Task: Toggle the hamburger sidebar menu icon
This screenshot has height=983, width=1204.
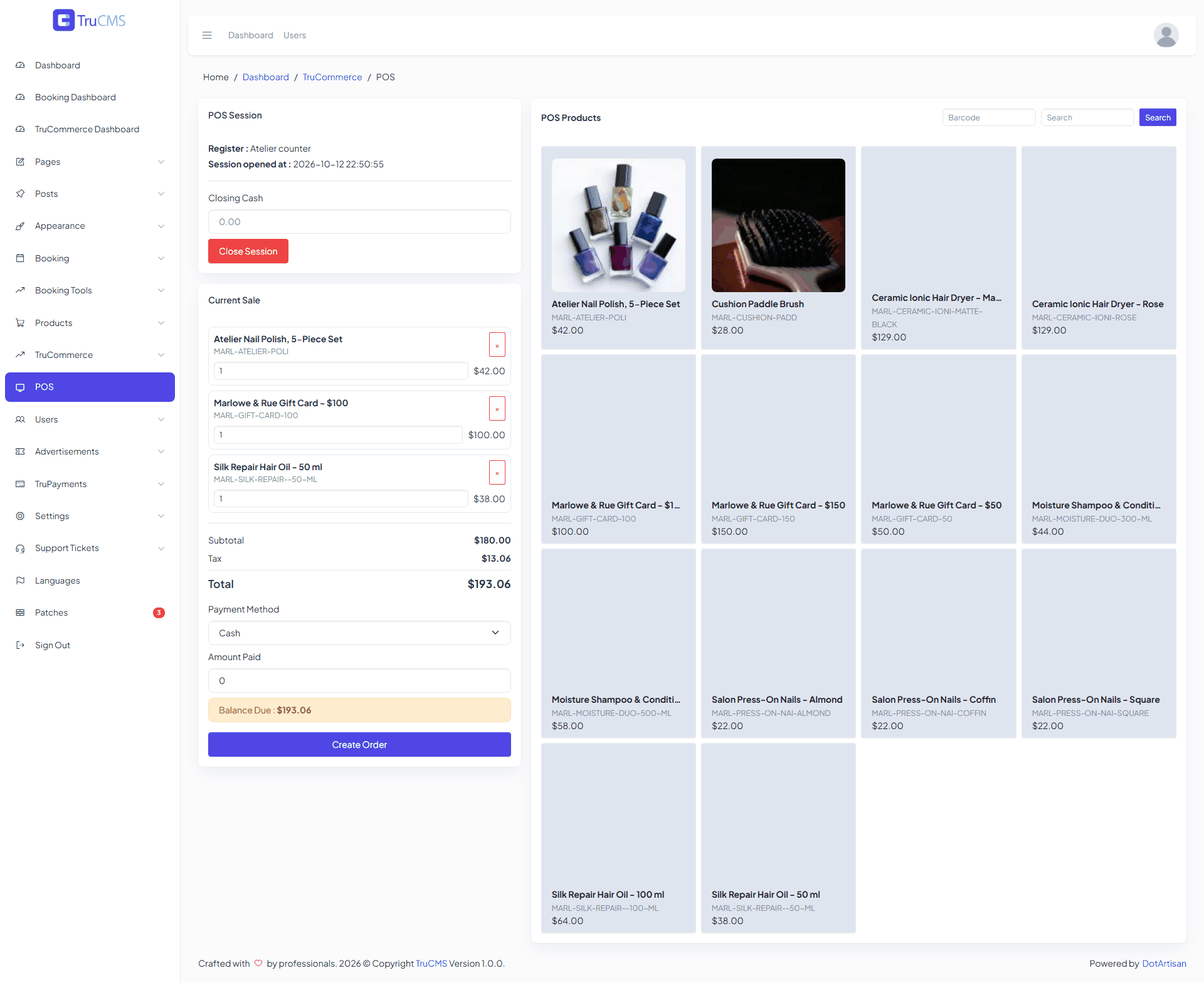Action: click(x=207, y=35)
